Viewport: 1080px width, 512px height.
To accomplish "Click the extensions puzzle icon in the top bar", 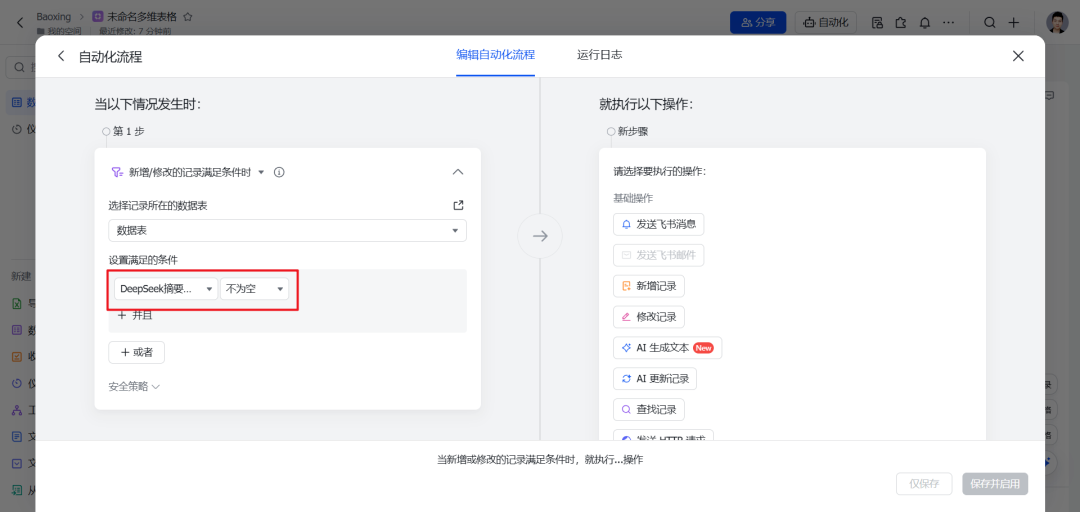I will tap(901, 23).
